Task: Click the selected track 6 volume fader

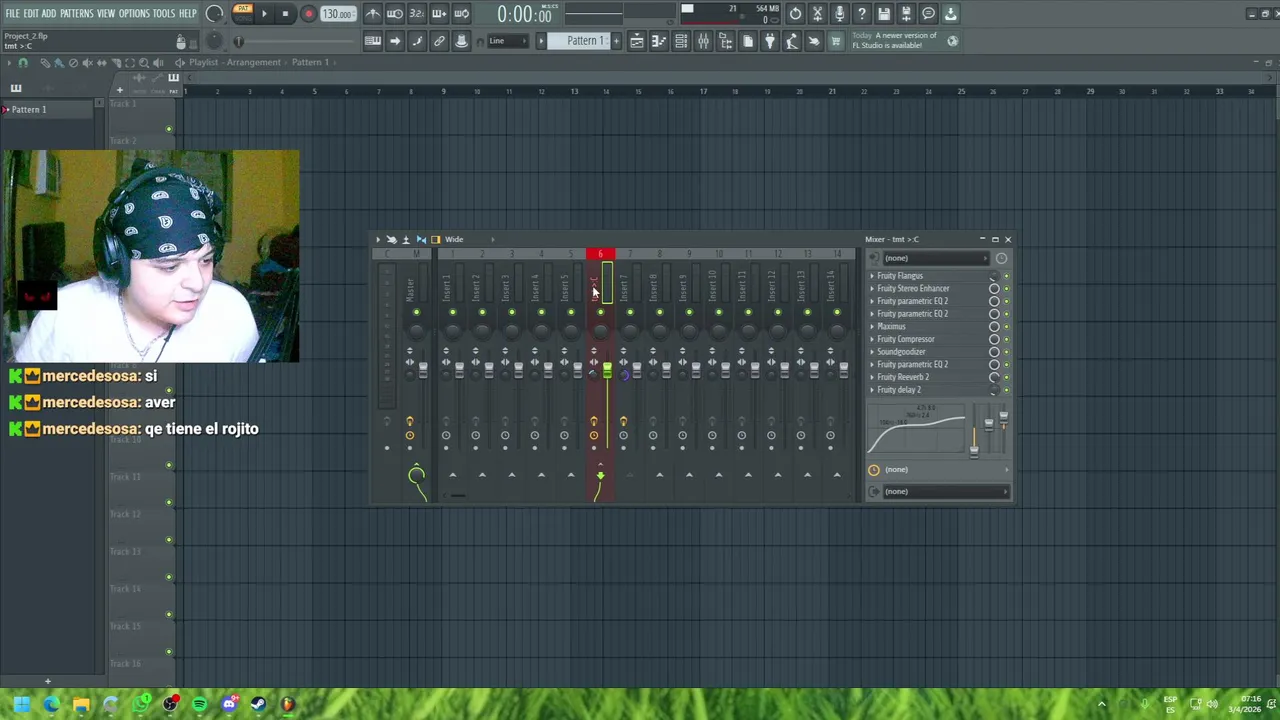Action: (607, 371)
